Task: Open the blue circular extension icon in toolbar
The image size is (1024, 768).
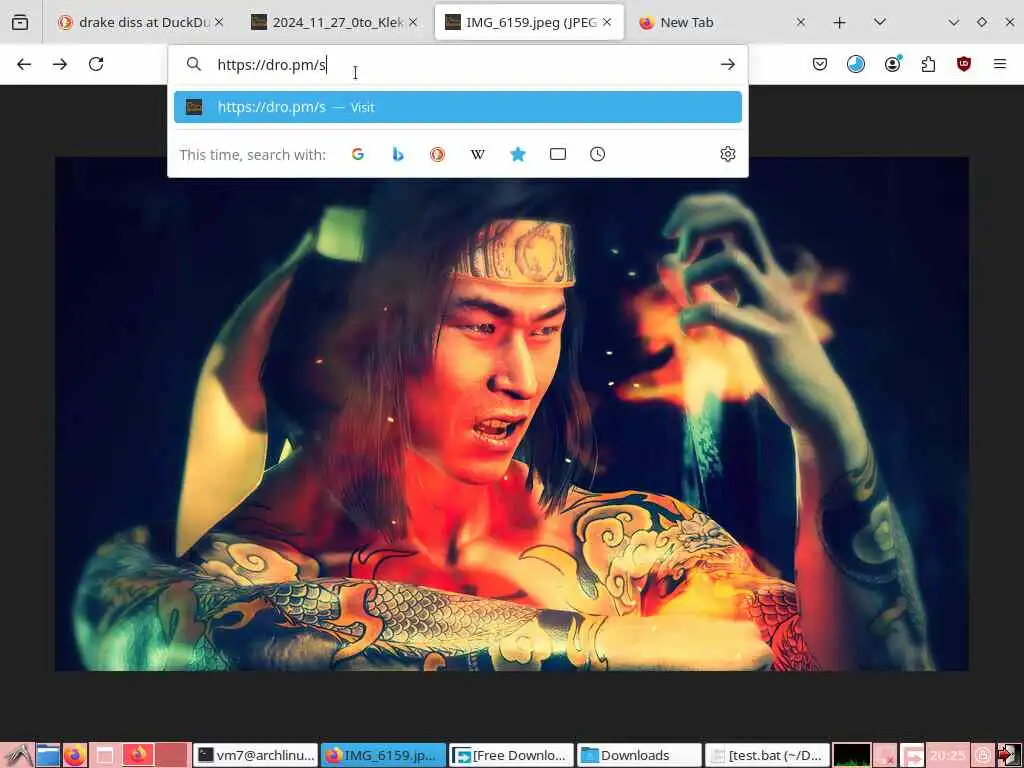Action: pos(856,64)
